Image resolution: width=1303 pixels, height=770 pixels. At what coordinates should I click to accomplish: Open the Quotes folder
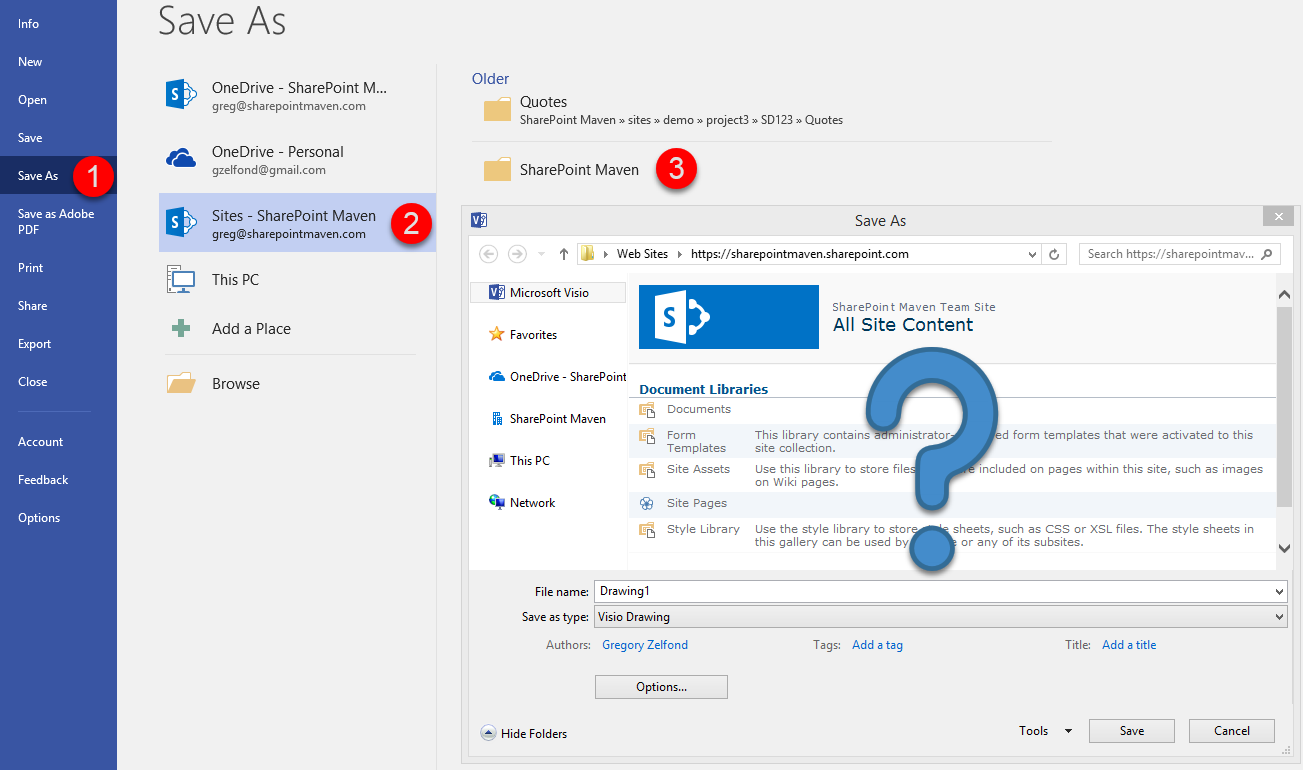[543, 101]
